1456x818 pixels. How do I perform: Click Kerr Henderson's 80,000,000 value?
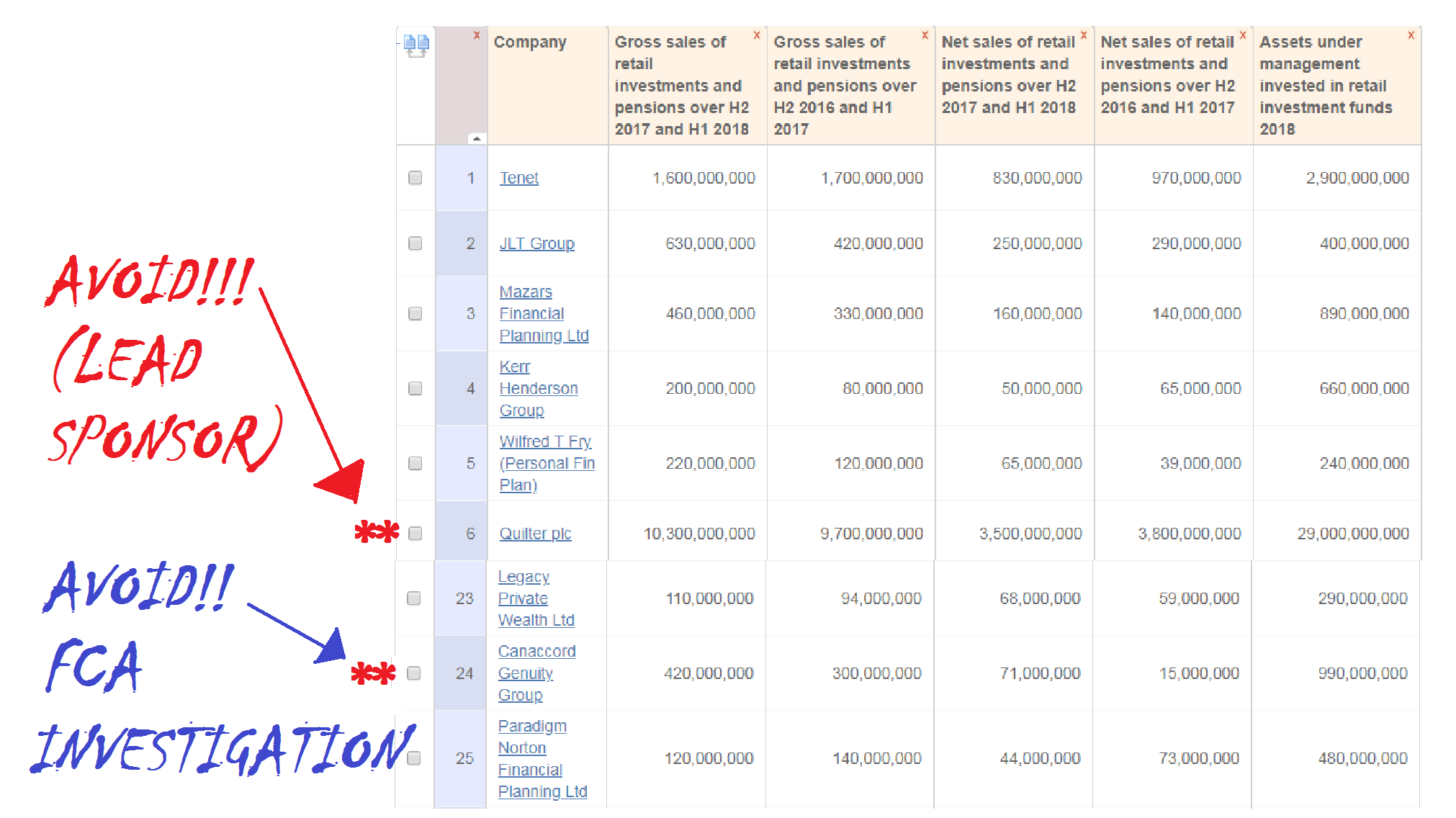click(883, 388)
